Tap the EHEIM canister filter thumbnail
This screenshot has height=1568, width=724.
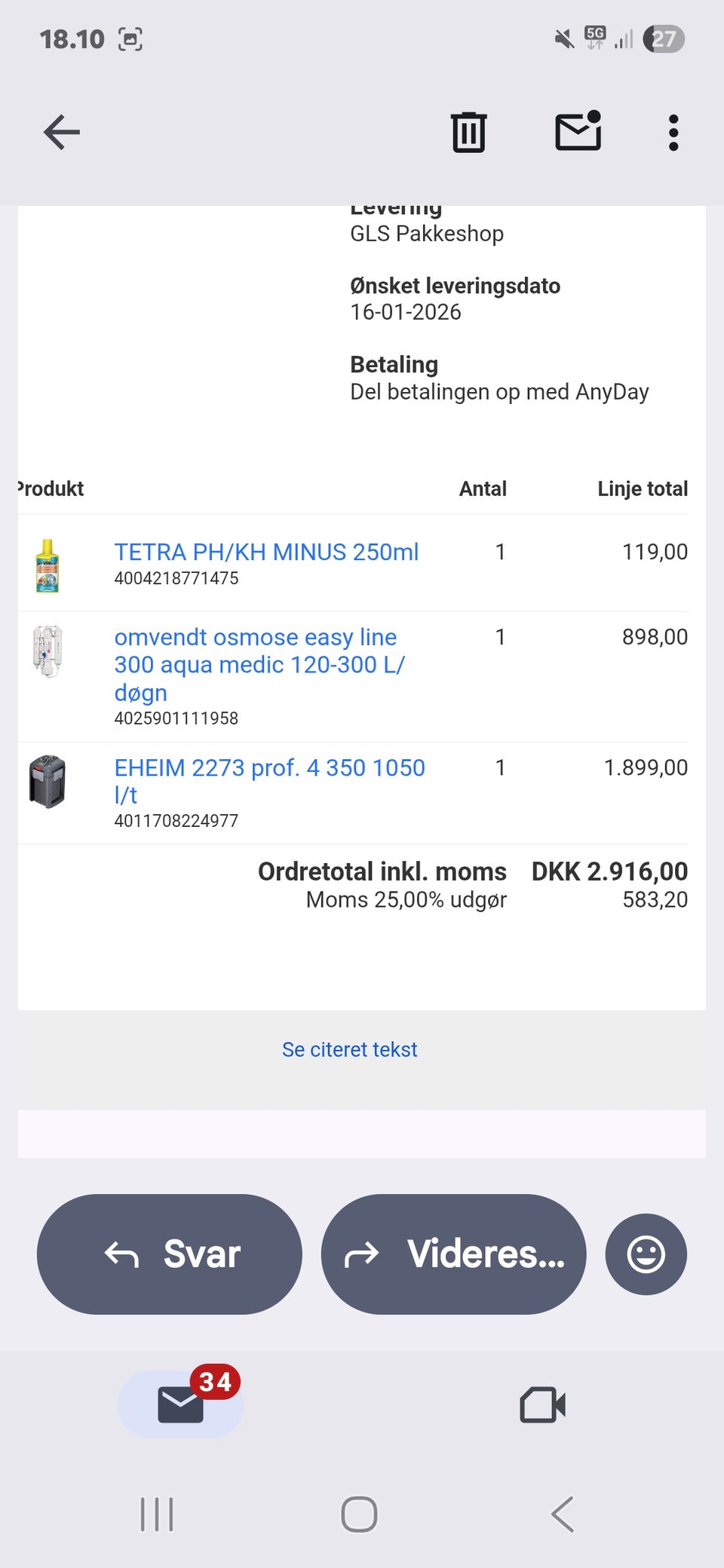pyautogui.click(x=48, y=781)
